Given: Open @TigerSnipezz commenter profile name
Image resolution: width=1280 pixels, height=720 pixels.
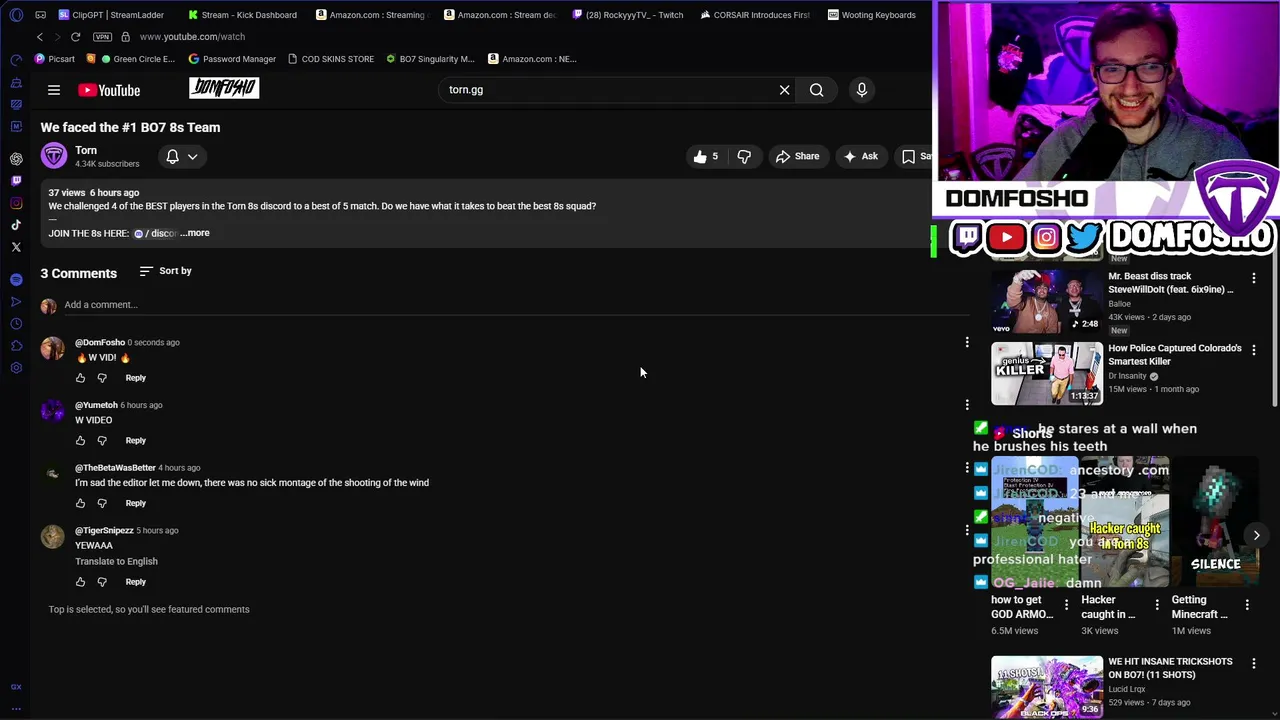Looking at the screenshot, I should (x=104, y=530).
